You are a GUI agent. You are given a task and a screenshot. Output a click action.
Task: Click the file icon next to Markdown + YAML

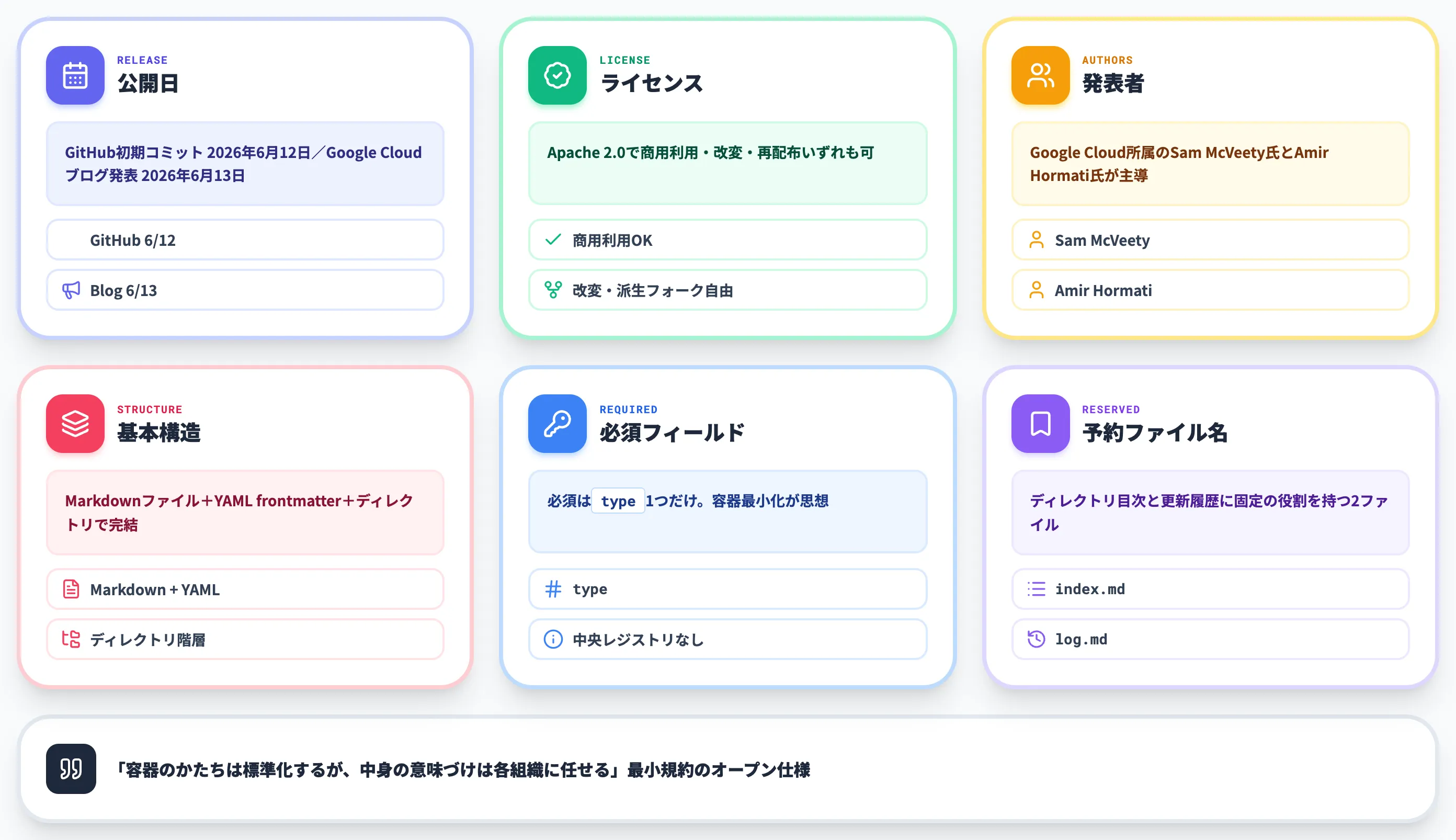71,589
